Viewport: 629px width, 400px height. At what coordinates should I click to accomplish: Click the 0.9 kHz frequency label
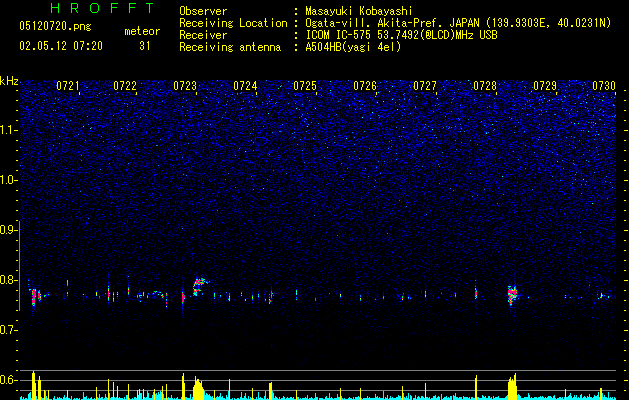click(9, 230)
